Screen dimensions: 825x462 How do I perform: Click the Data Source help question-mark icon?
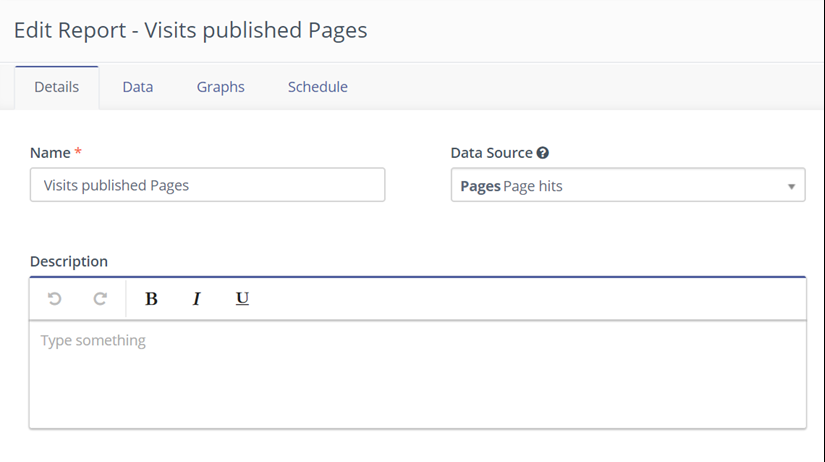click(x=543, y=153)
